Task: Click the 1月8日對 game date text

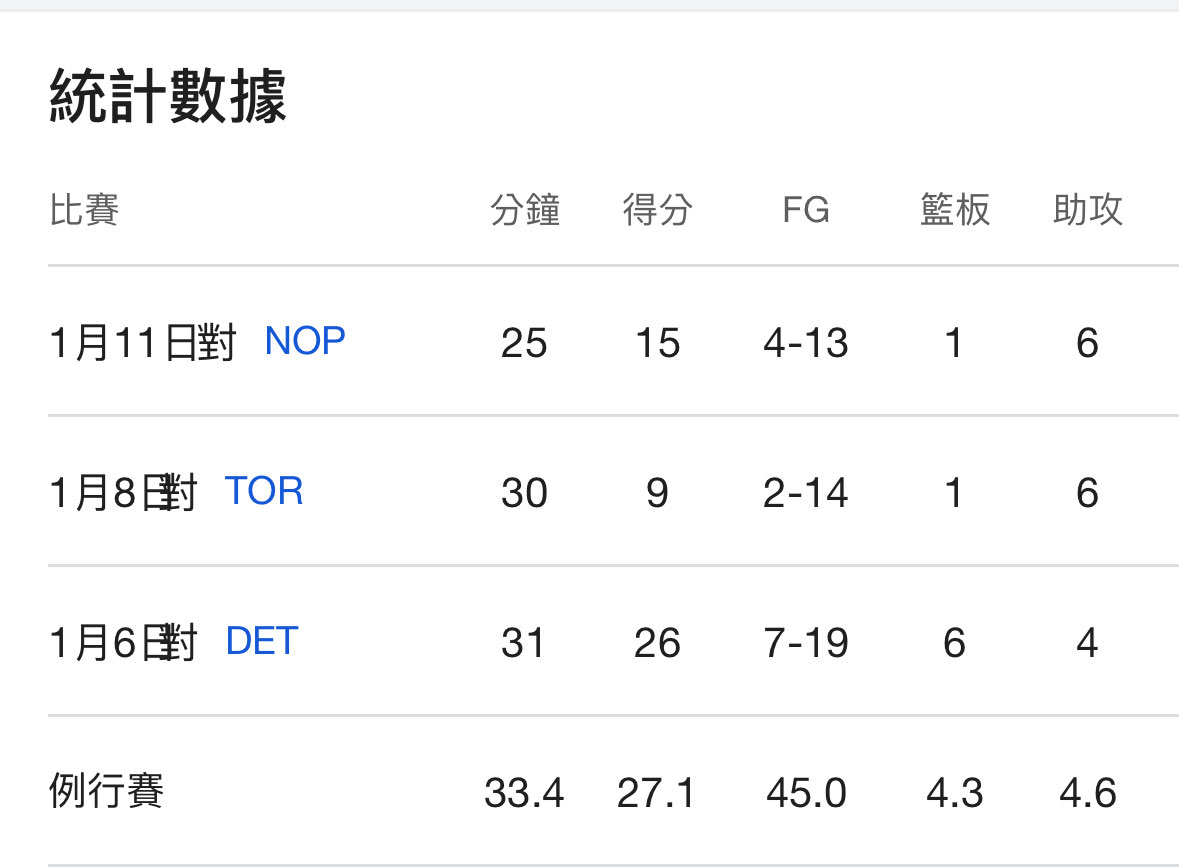Action: 123,493
